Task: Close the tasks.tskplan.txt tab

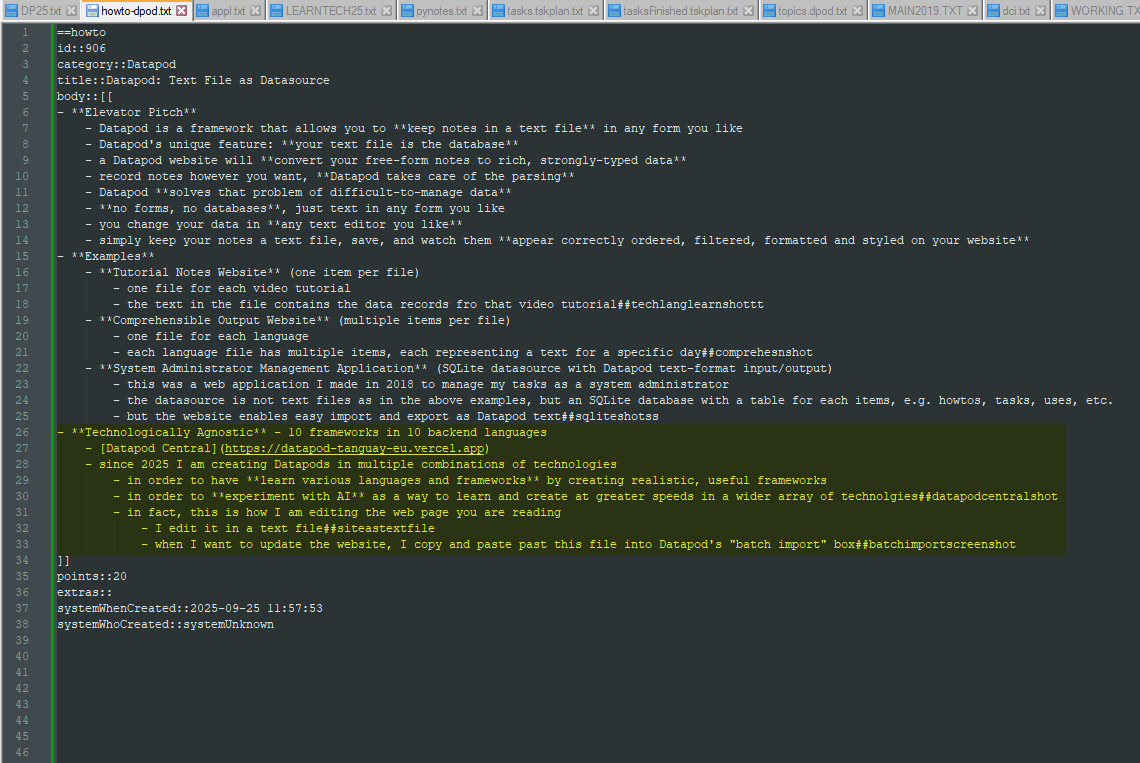Action: [593, 11]
